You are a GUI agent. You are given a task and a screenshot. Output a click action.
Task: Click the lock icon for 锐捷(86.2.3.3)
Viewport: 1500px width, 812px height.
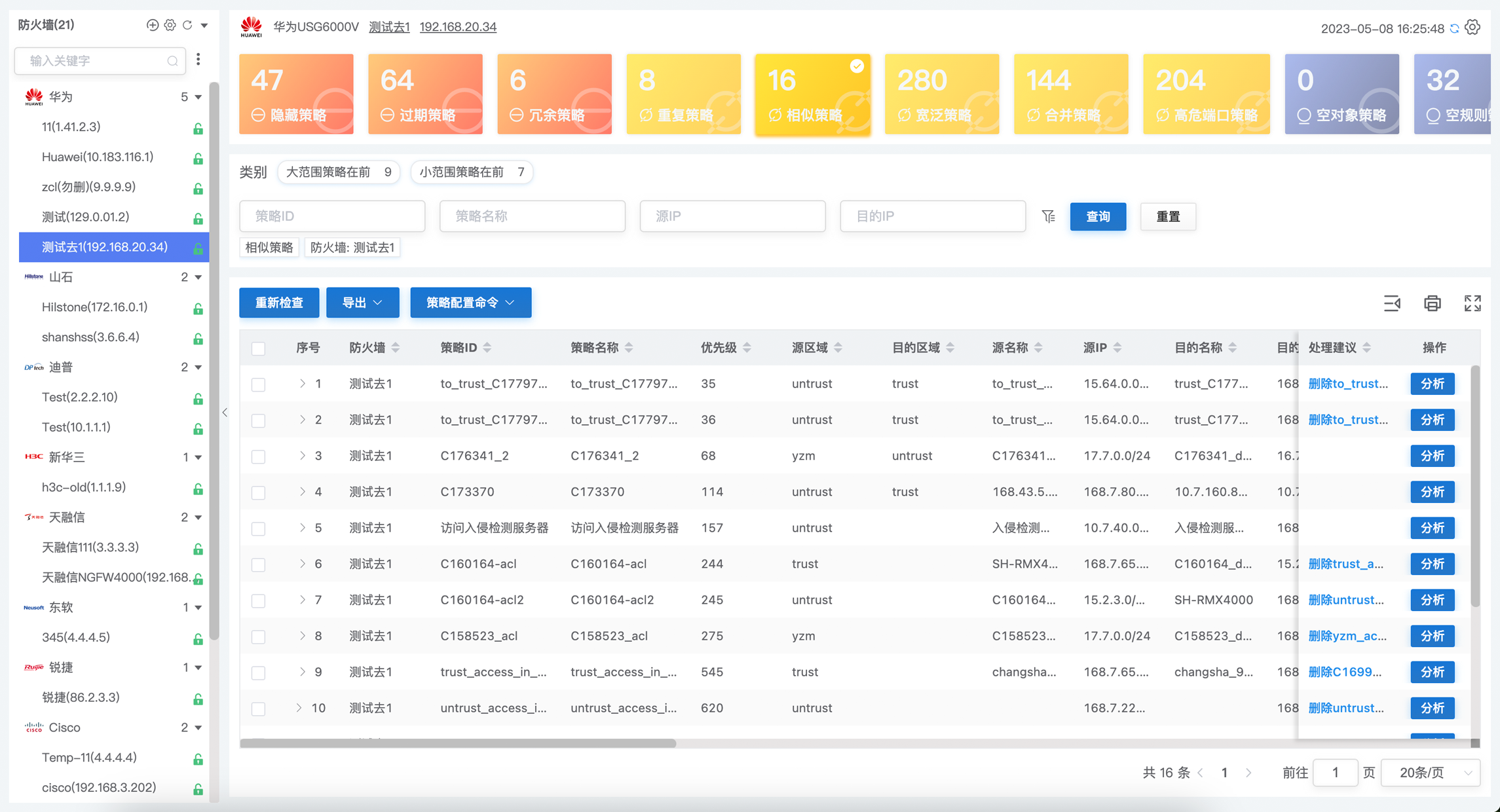198,699
